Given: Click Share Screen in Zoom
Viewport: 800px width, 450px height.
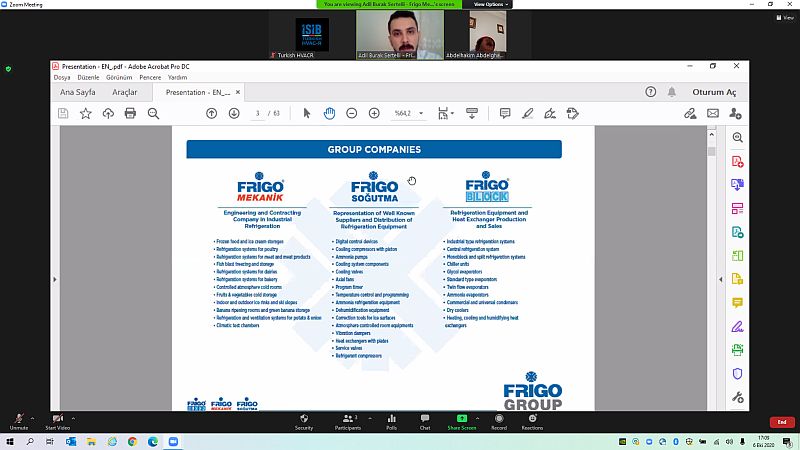Looking at the screenshot, I should tap(462, 421).
